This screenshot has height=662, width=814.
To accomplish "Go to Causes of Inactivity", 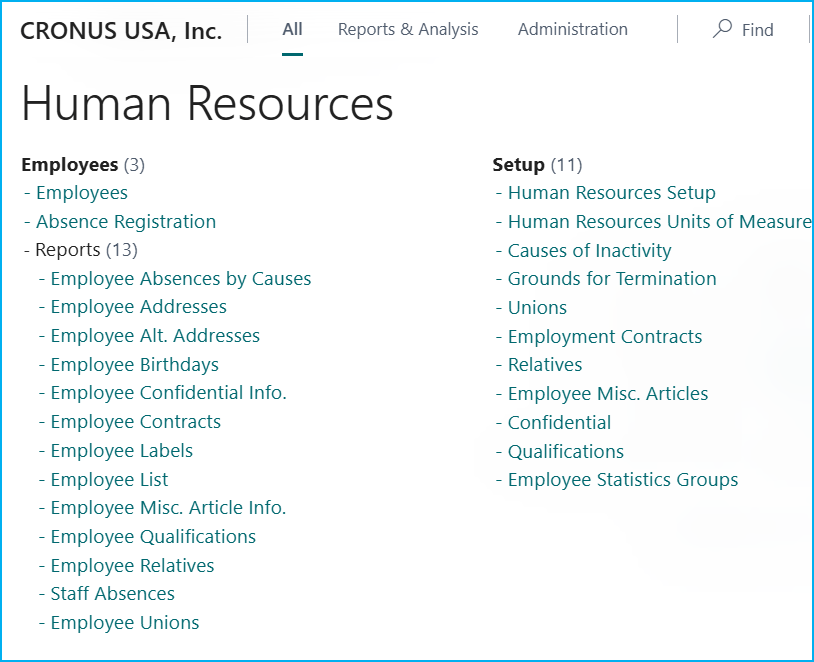I will tap(590, 251).
